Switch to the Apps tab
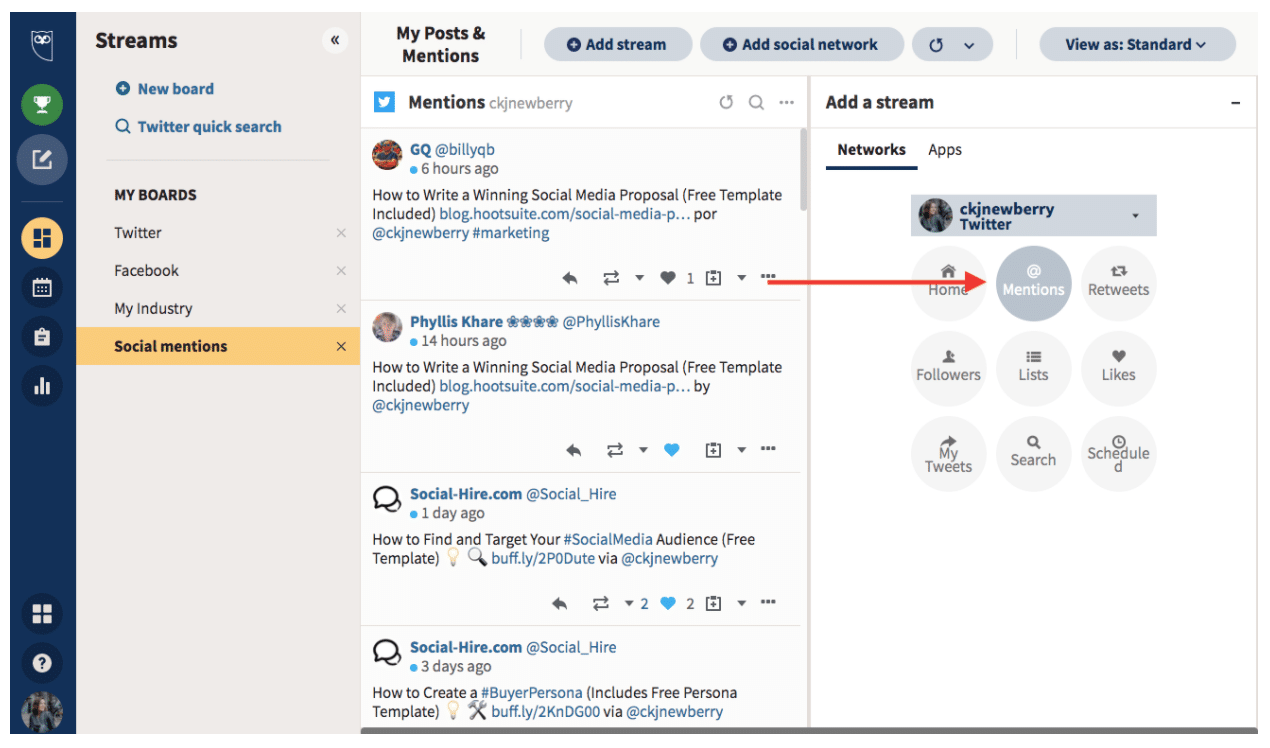Viewport: 1270px width, 748px height. [945, 150]
